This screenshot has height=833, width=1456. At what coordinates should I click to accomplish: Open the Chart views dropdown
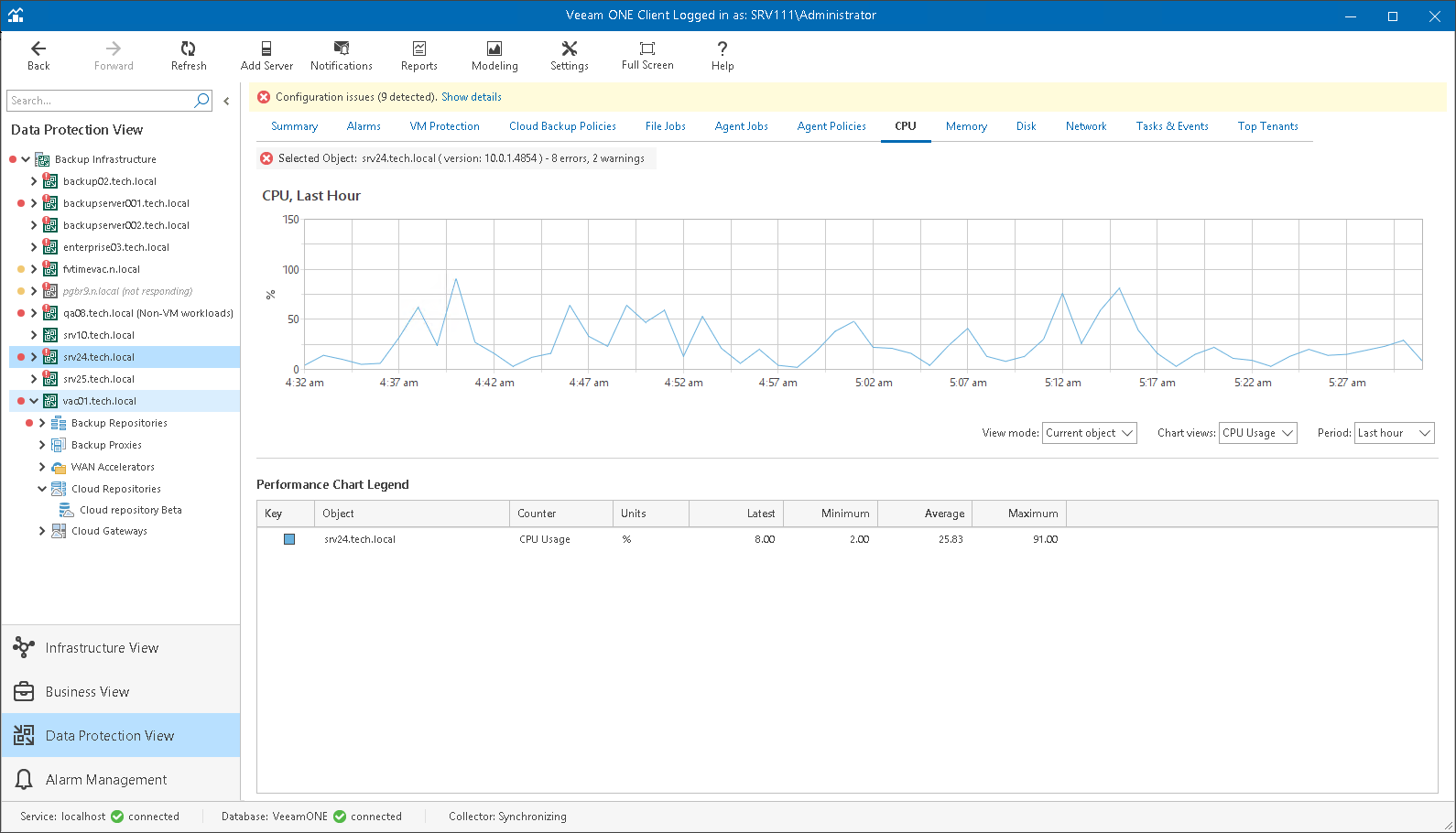pos(1258,433)
